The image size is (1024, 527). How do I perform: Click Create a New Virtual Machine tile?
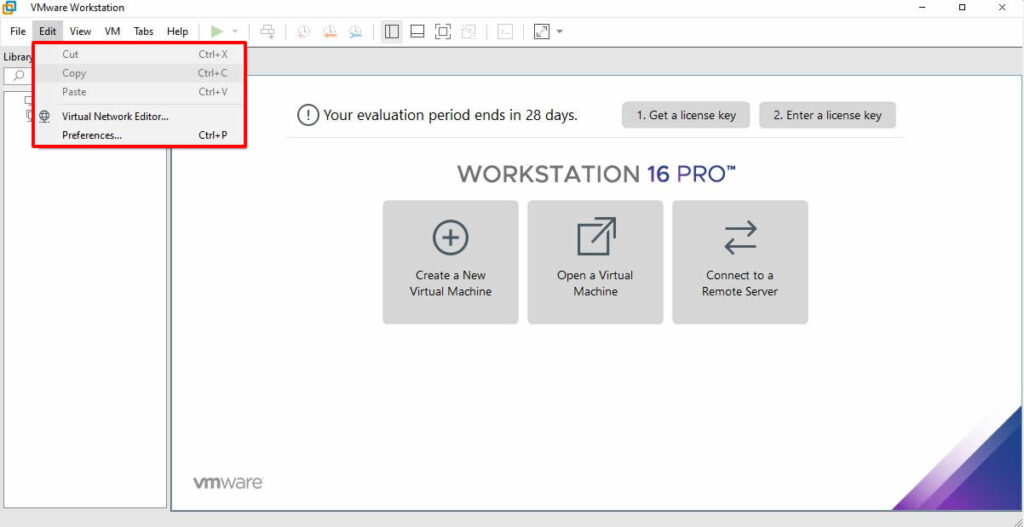[451, 262]
